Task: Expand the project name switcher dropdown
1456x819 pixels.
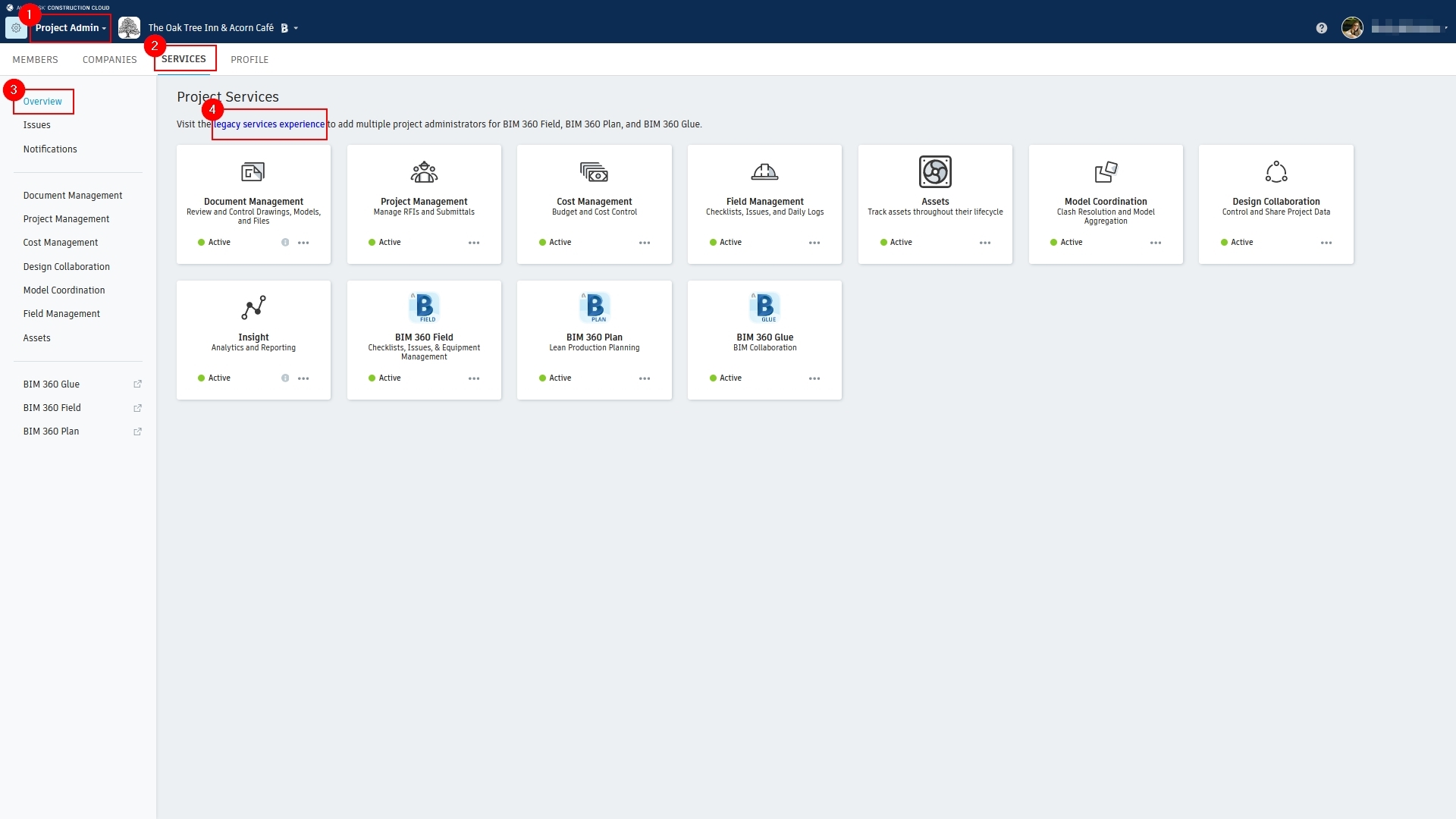Action: point(296,28)
